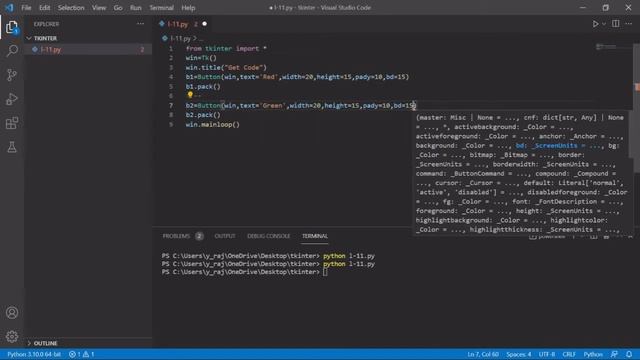The image size is (640, 360).
Task: Click Ln 7, Col 60 in status bar
Action: tap(483, 354)
